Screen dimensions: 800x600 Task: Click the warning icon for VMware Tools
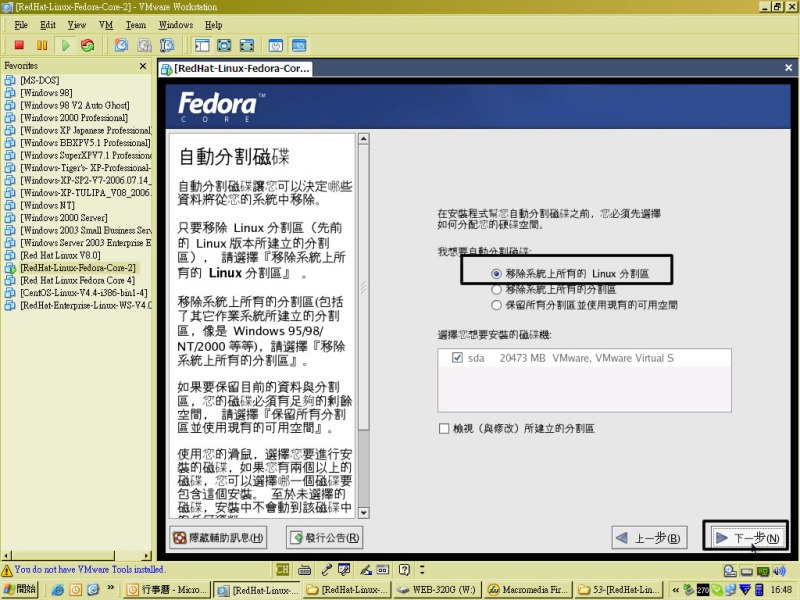click(7, 570)
